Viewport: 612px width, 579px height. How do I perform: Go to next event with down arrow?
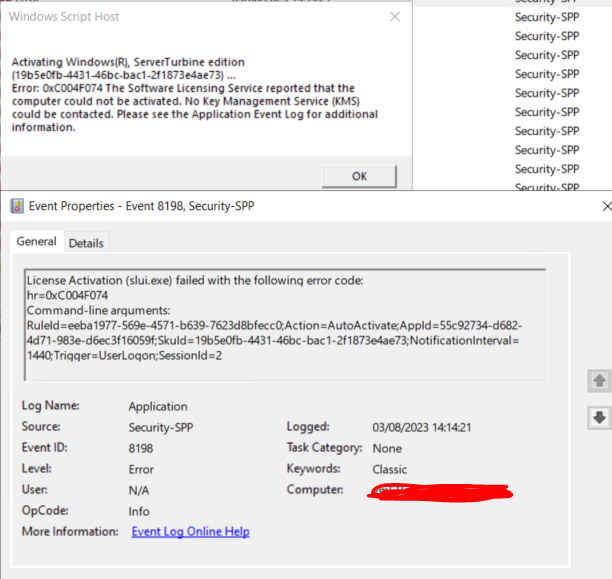(x=599, y=417)
